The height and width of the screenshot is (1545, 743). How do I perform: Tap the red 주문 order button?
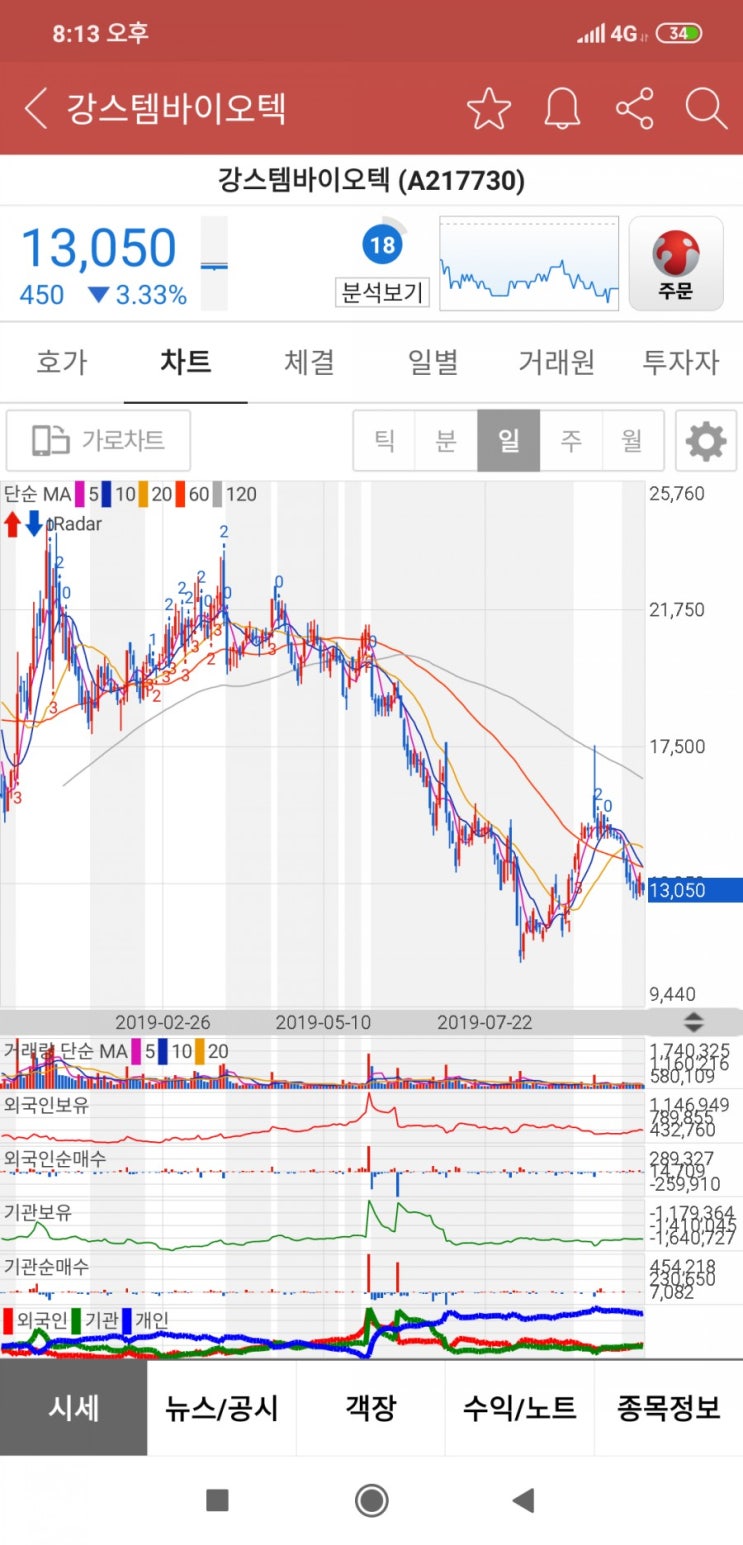676,264
